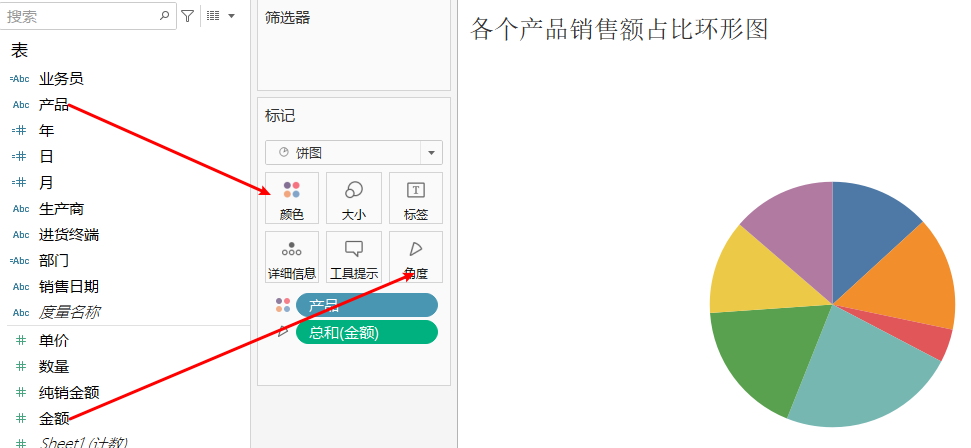Open the field filter funnel icon
Image resolution: width=971 pixels, height=448 pixels.
[x=187, y=16]
